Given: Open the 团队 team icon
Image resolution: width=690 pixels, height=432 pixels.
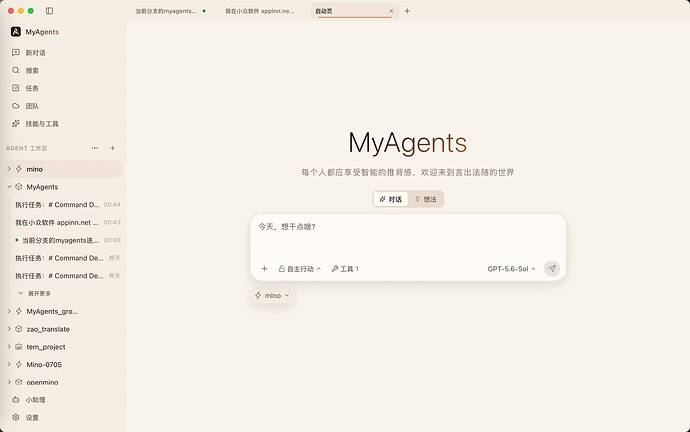Looking at the screenshot, I should (x=16, y=106).
